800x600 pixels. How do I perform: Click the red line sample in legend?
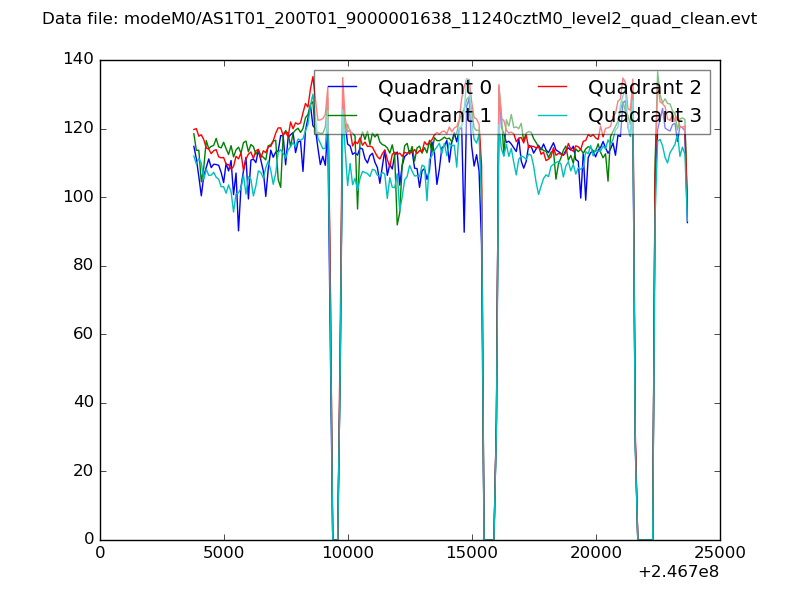tap(552, 88)
